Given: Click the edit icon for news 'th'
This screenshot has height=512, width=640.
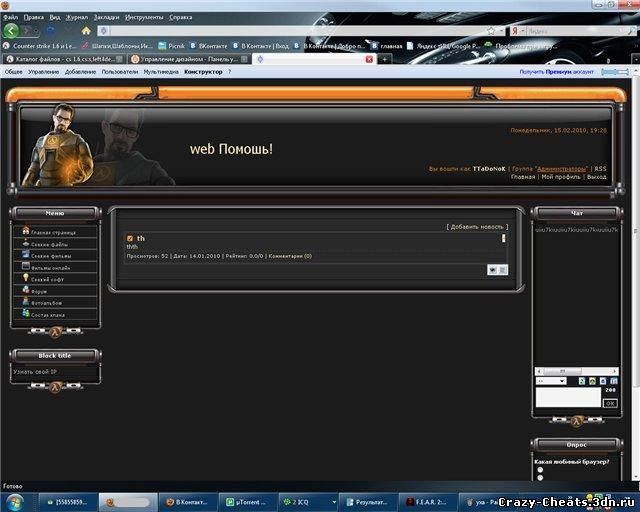Looking at the screenshot, I should [x=493, y=270].
